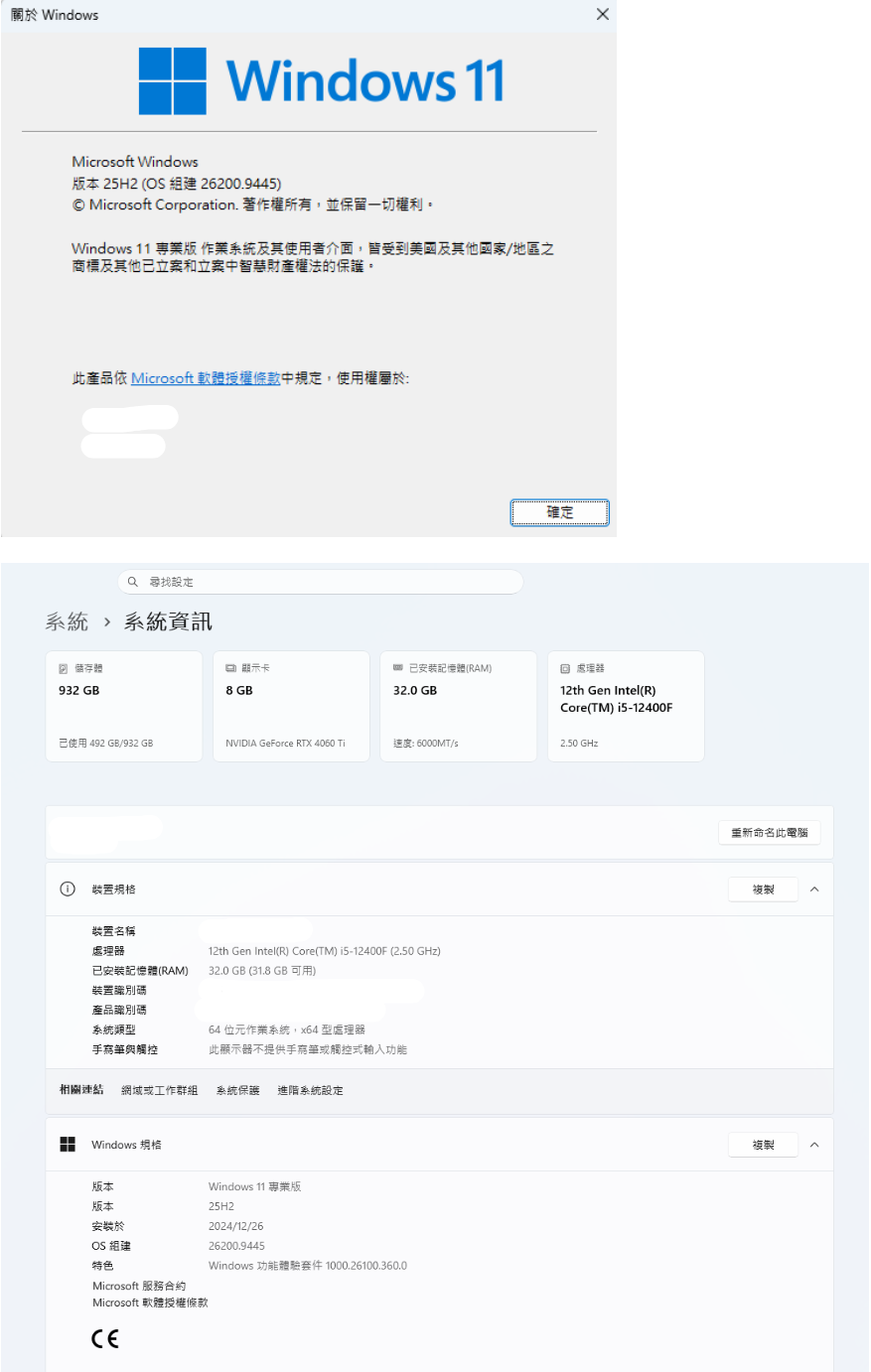871x1372 pixels.
Task: Click the search magnifier icon in Settings
Action: (x=133, y=582)
